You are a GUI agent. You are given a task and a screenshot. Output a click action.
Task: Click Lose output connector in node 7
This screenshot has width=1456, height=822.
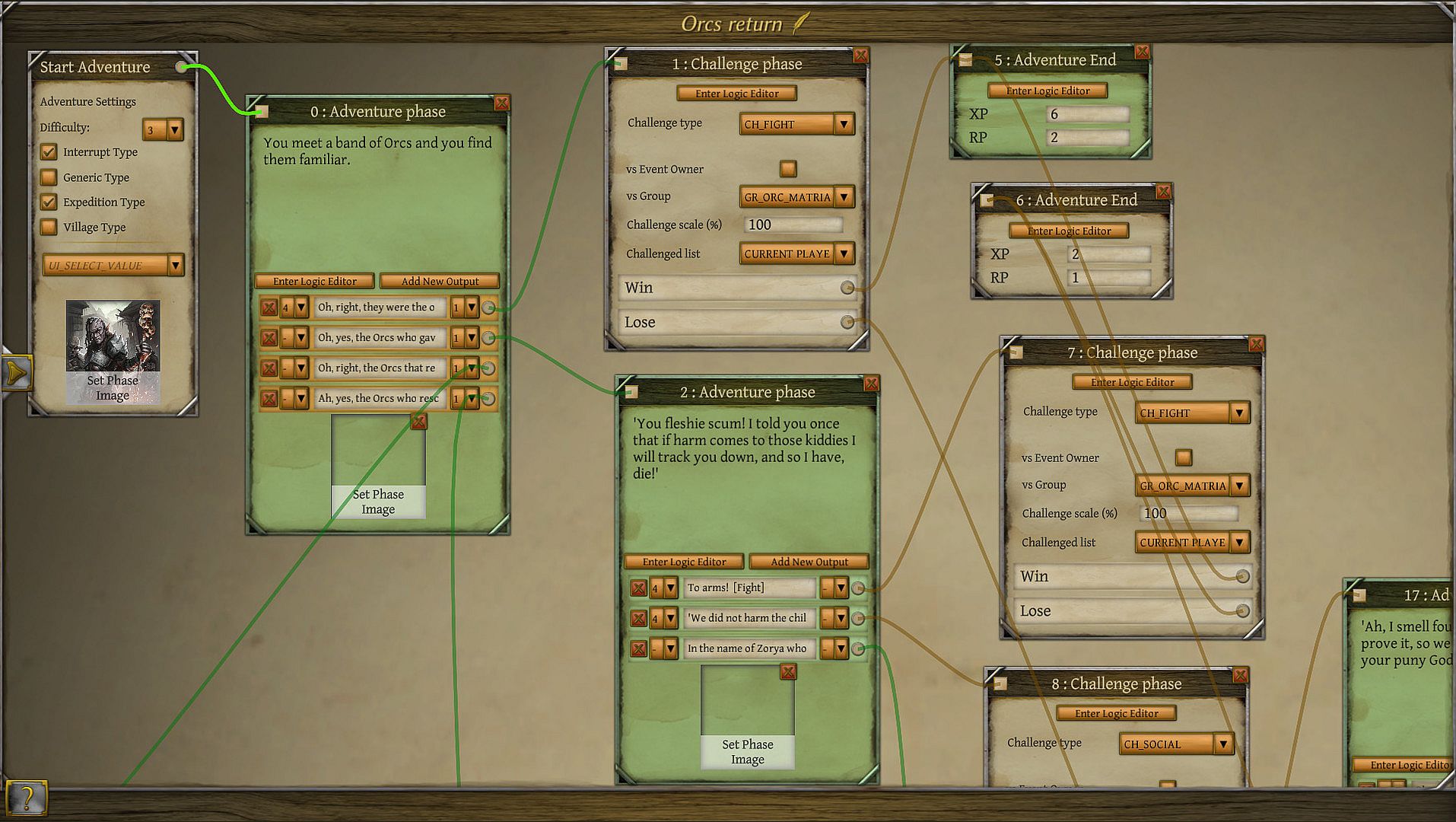pyautogui.click(x=1242, y=610)
